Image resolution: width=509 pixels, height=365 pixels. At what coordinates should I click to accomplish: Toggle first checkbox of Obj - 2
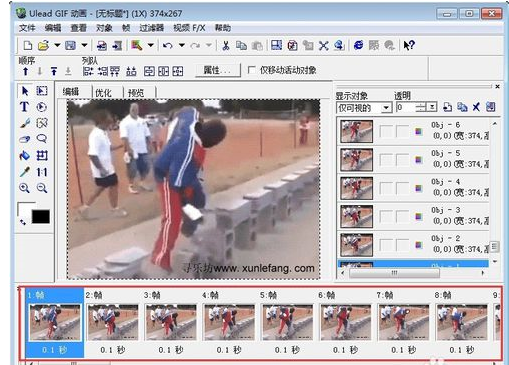(386, 245)
